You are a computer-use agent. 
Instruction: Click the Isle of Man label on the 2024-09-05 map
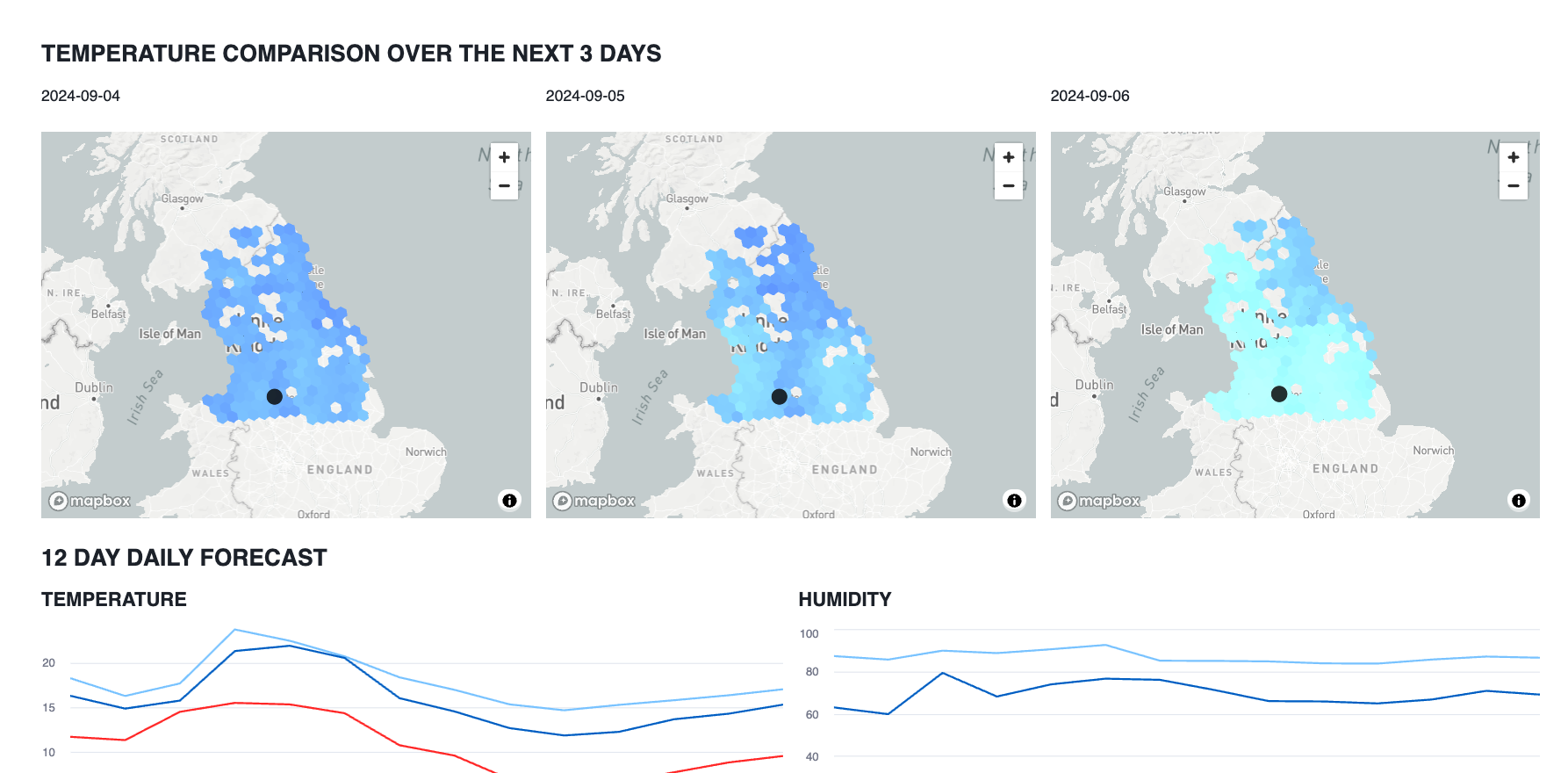click(x=674, y=334)
